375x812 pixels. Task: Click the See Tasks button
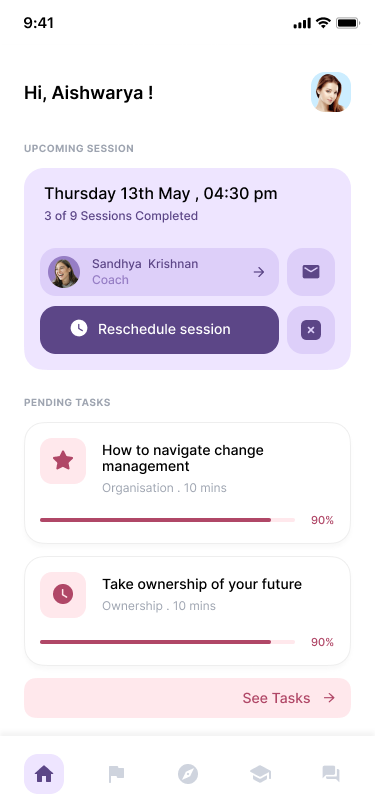coord(188,698)
